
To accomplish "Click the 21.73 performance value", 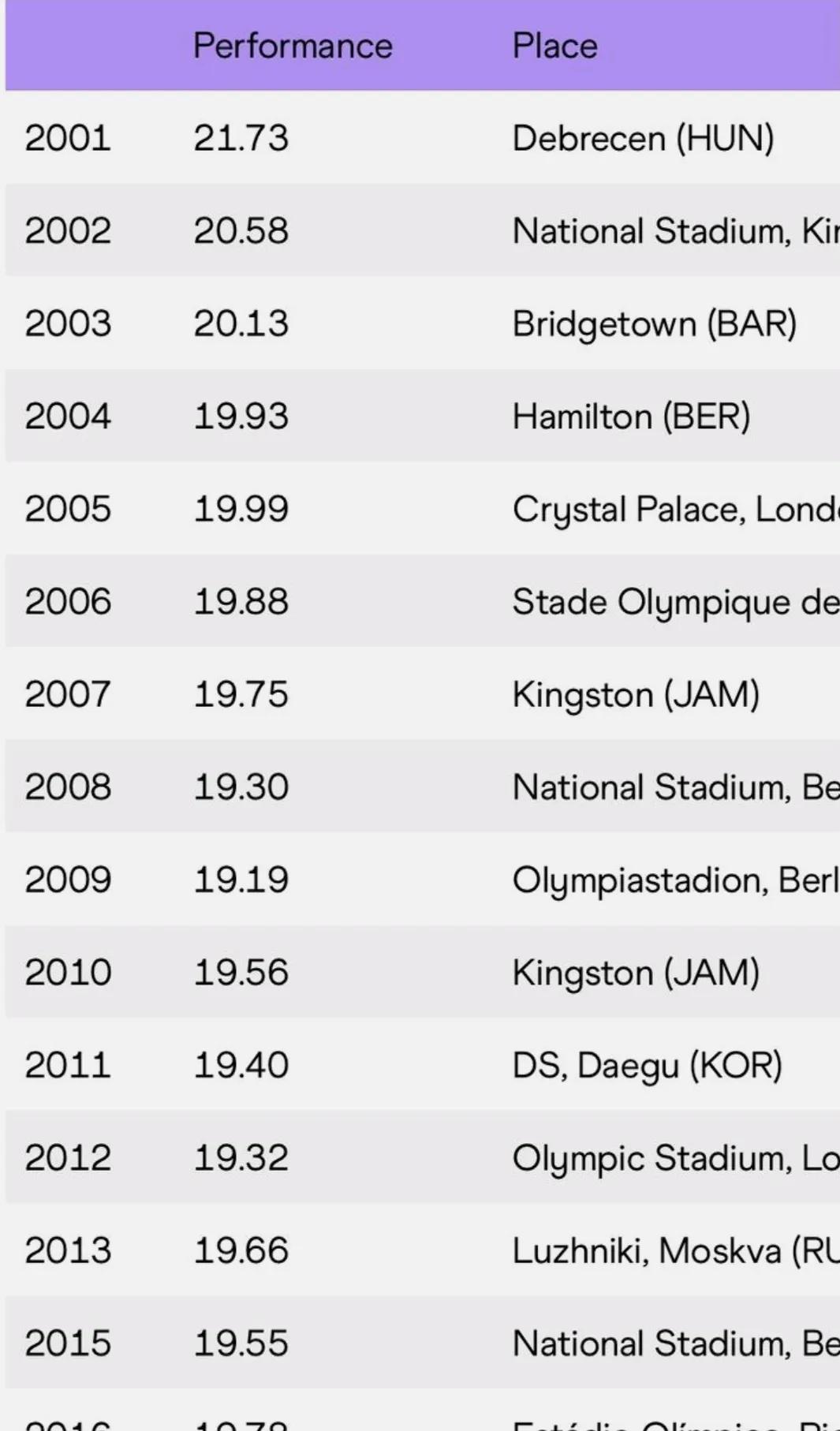I will click(241, 138).
